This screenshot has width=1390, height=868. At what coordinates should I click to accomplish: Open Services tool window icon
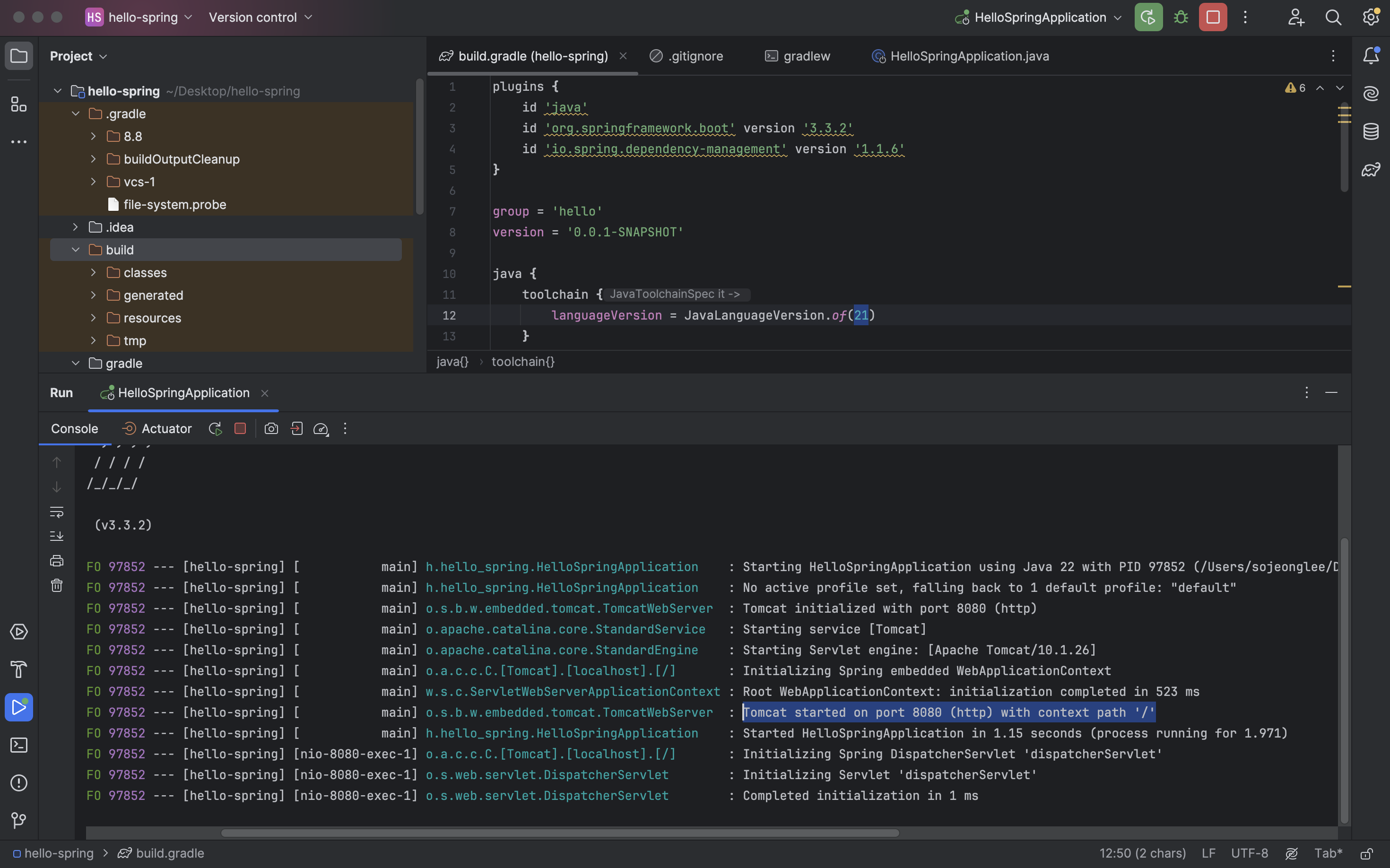pos(19,632)
